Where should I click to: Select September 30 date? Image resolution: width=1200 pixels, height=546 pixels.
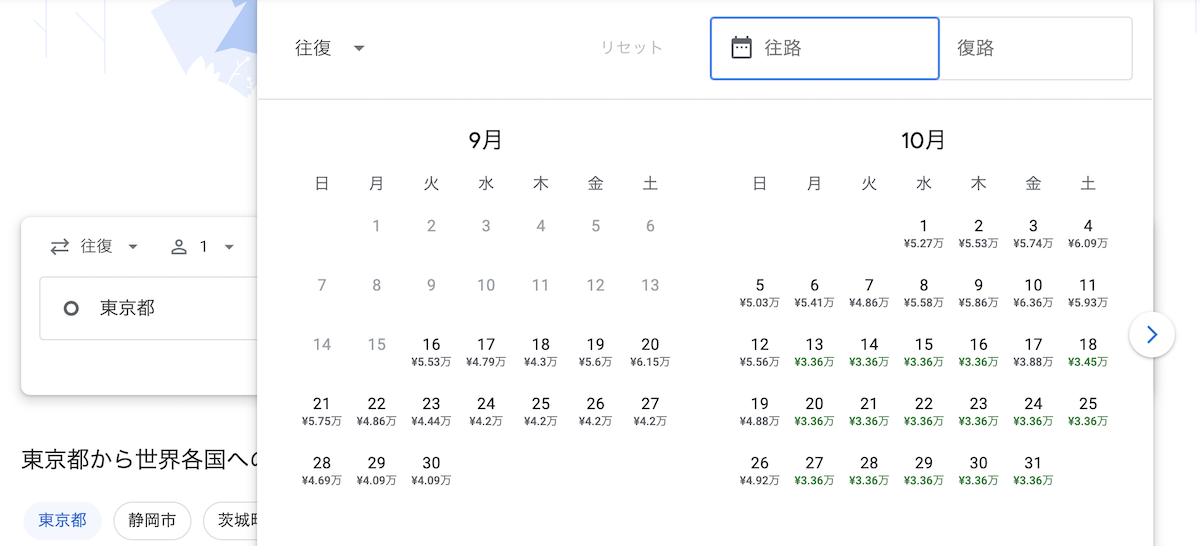click(x=431, y=470)
